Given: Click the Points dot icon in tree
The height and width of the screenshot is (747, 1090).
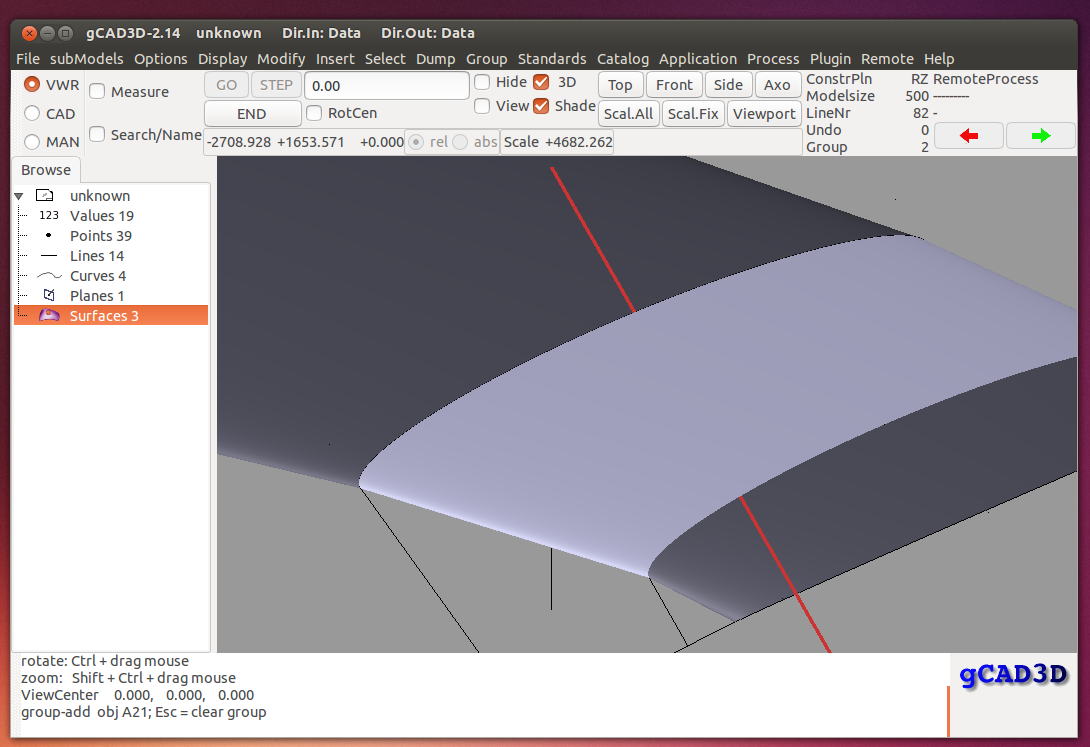Looking at the screenshot, I should [x=49, y=236].
